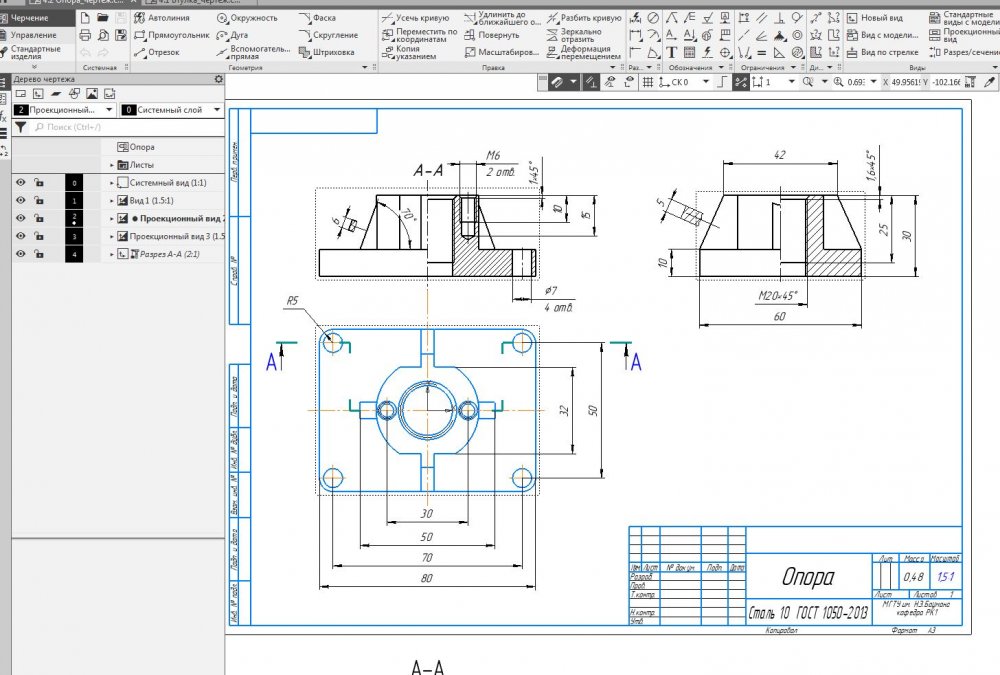Click the Новый вид button

click(880, 18)
